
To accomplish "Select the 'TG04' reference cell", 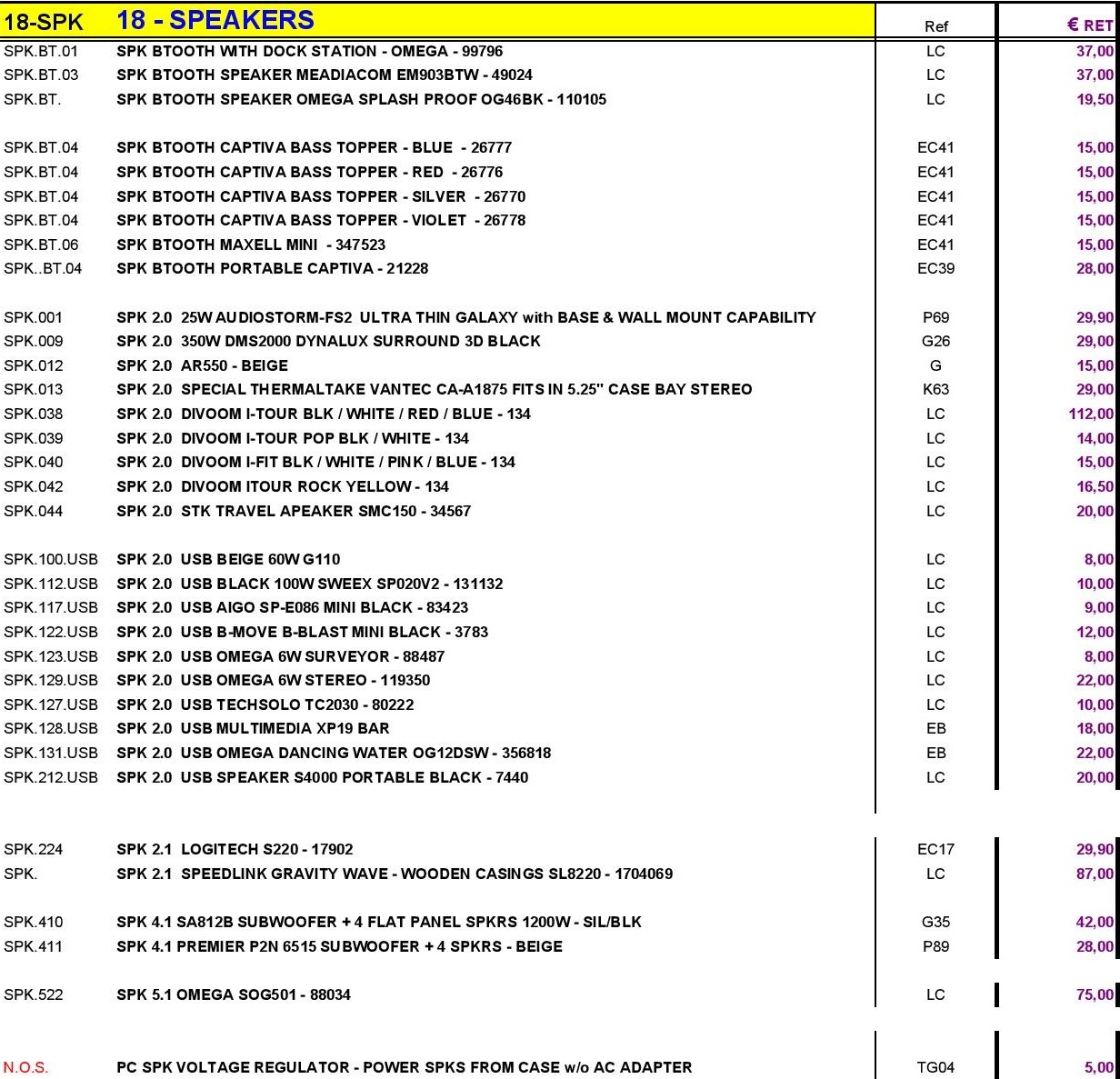I will [935, 1067].
